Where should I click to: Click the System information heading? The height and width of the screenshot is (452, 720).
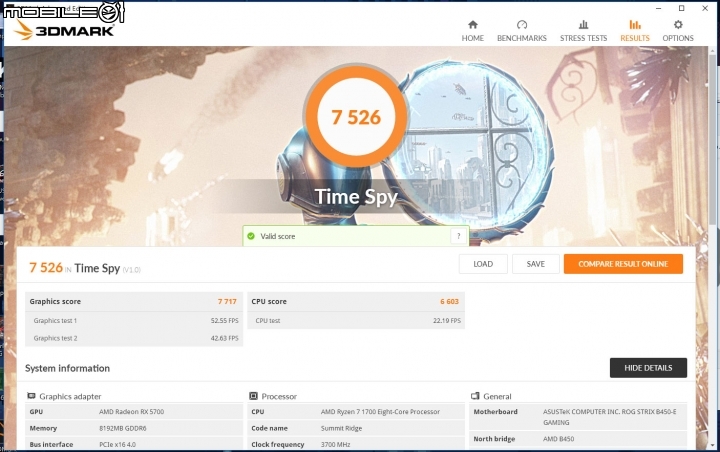point(68,368)
